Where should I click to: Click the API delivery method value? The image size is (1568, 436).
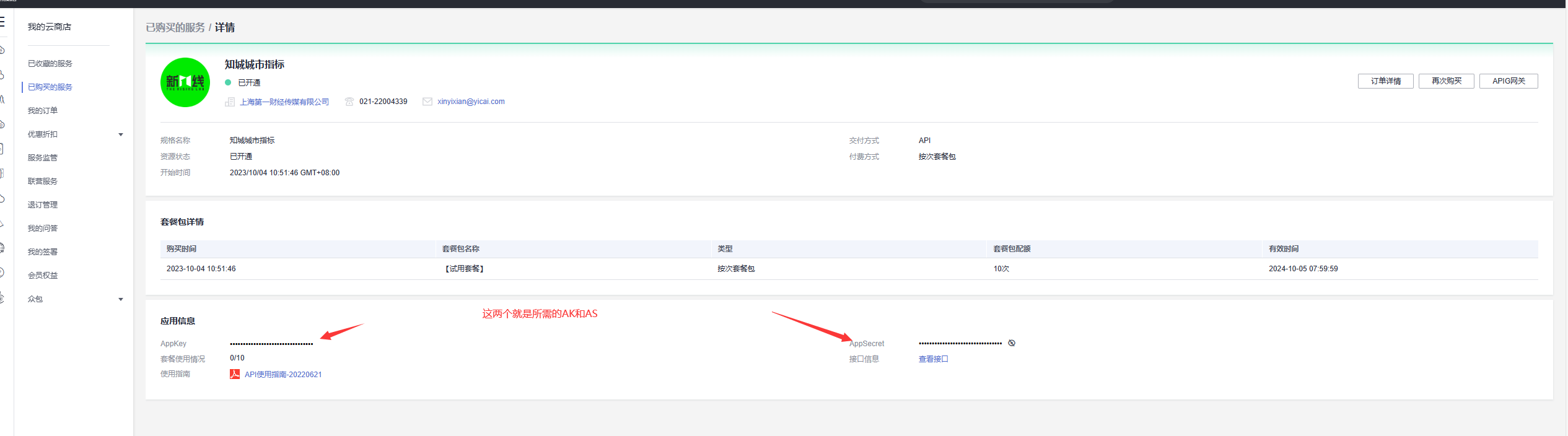(925, 141)
